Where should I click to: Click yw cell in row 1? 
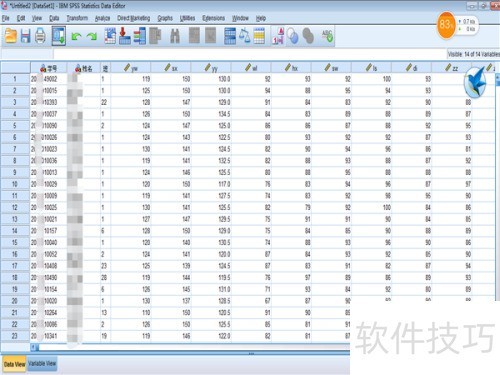[130, 79]
